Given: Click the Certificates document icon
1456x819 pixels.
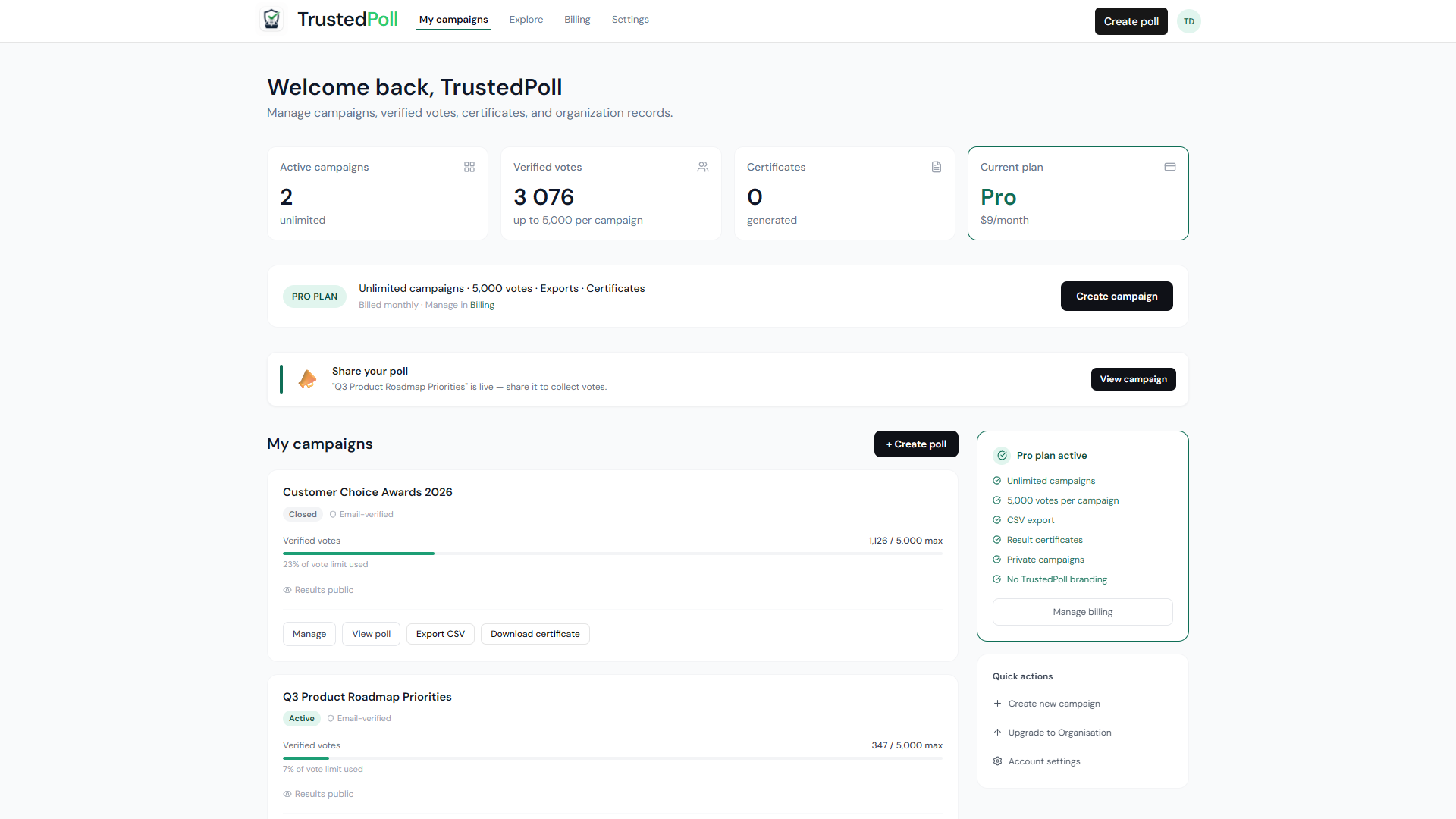Looking at the screenshot, I should coord(937,167).
